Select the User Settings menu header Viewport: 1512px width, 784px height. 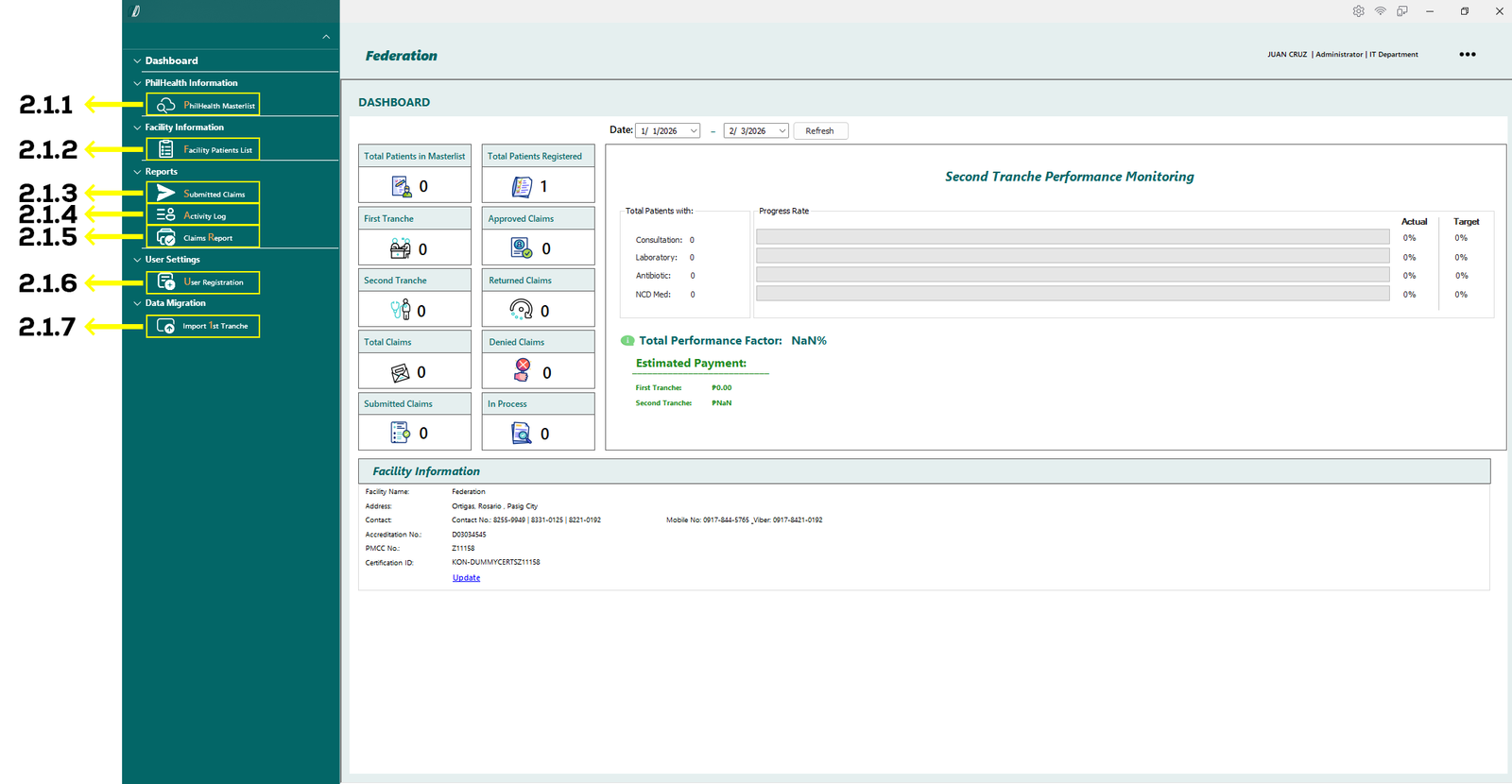[x=172, y=260]
